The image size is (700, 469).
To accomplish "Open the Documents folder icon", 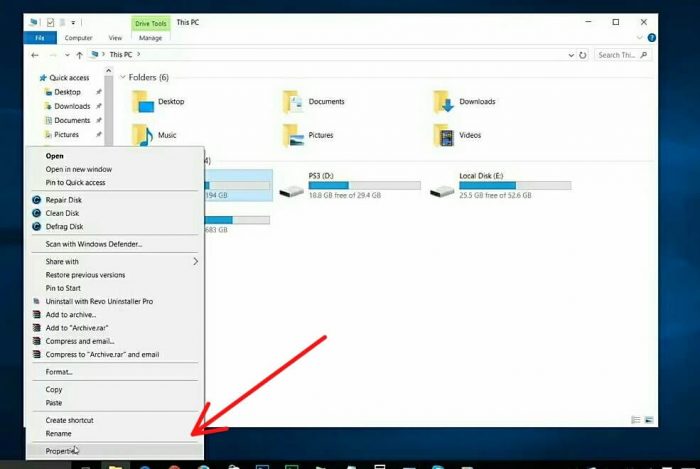I will pos(293,102).
